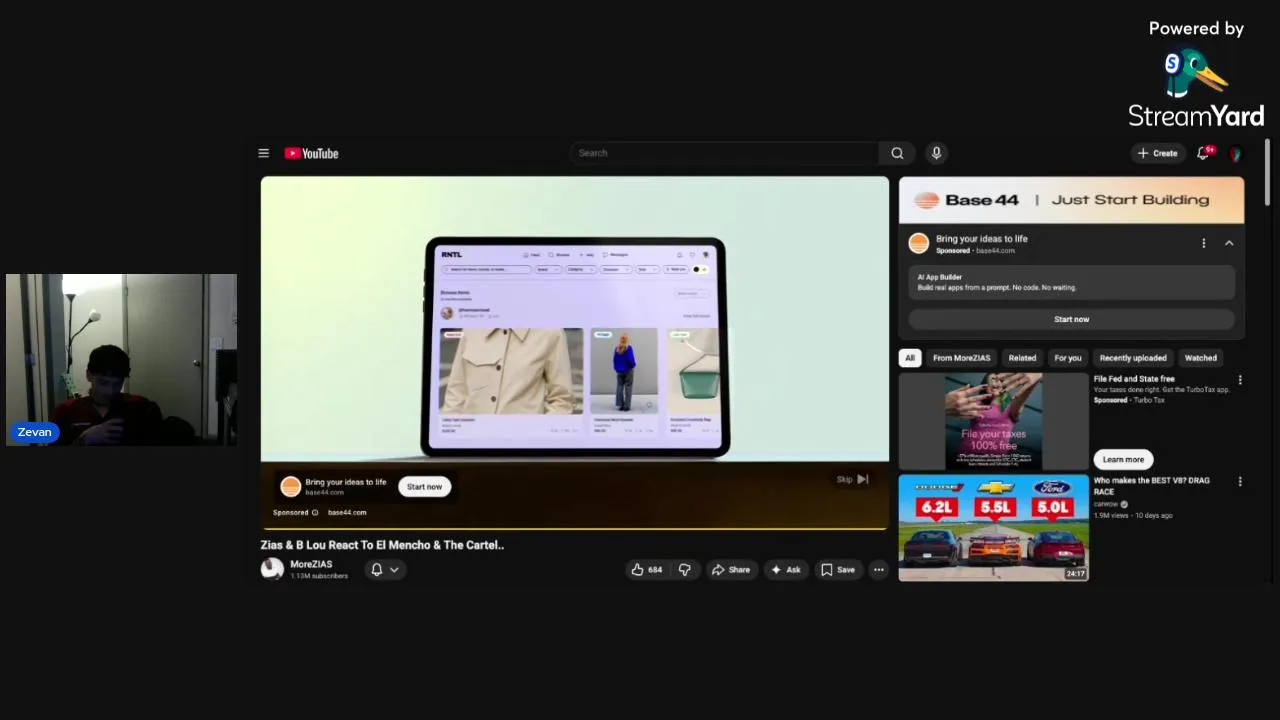Skip the video ad
The height and width of the screenshot is (720, 1280).
tap(853, 479)
